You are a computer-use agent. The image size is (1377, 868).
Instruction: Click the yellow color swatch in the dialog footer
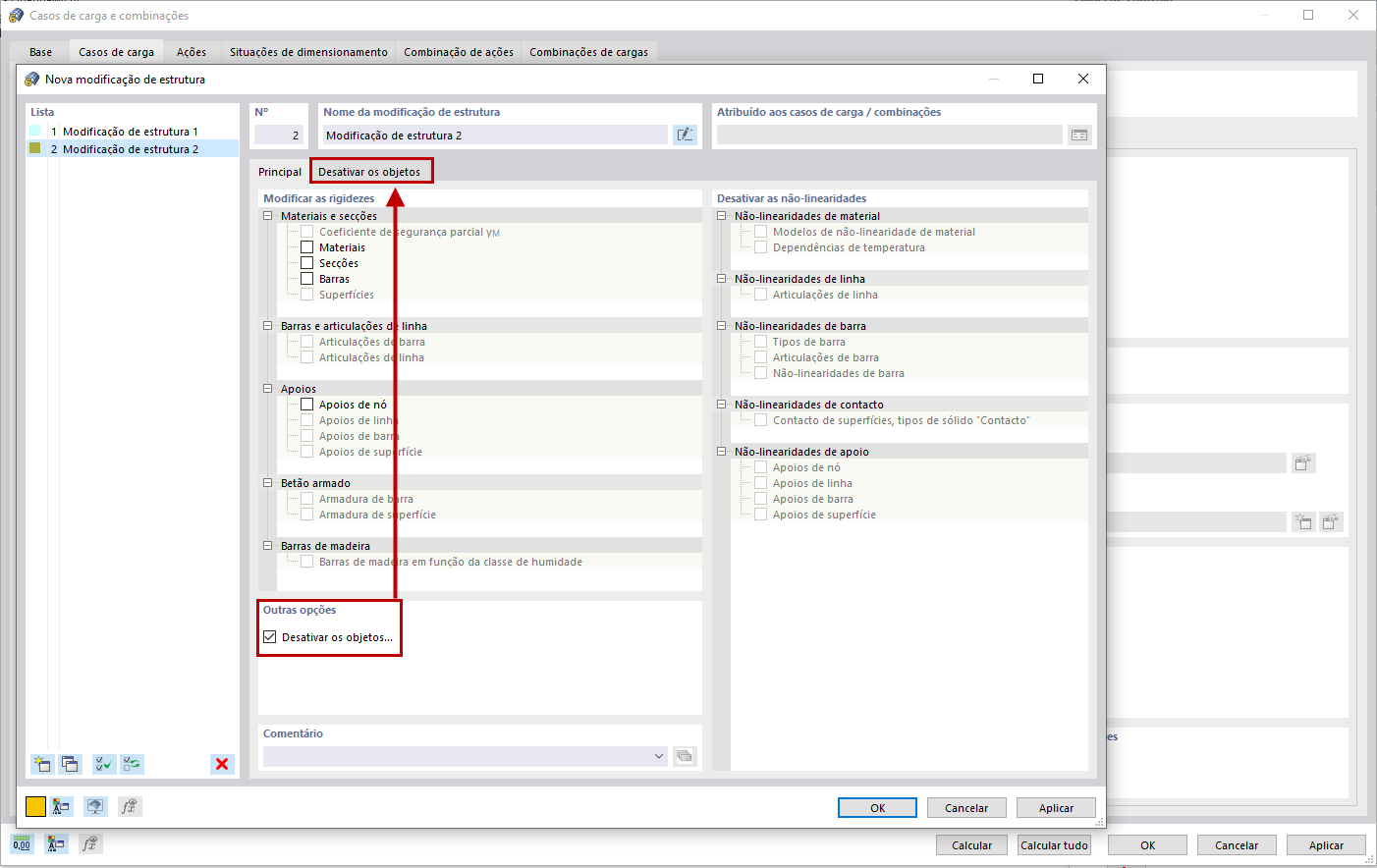35,807
